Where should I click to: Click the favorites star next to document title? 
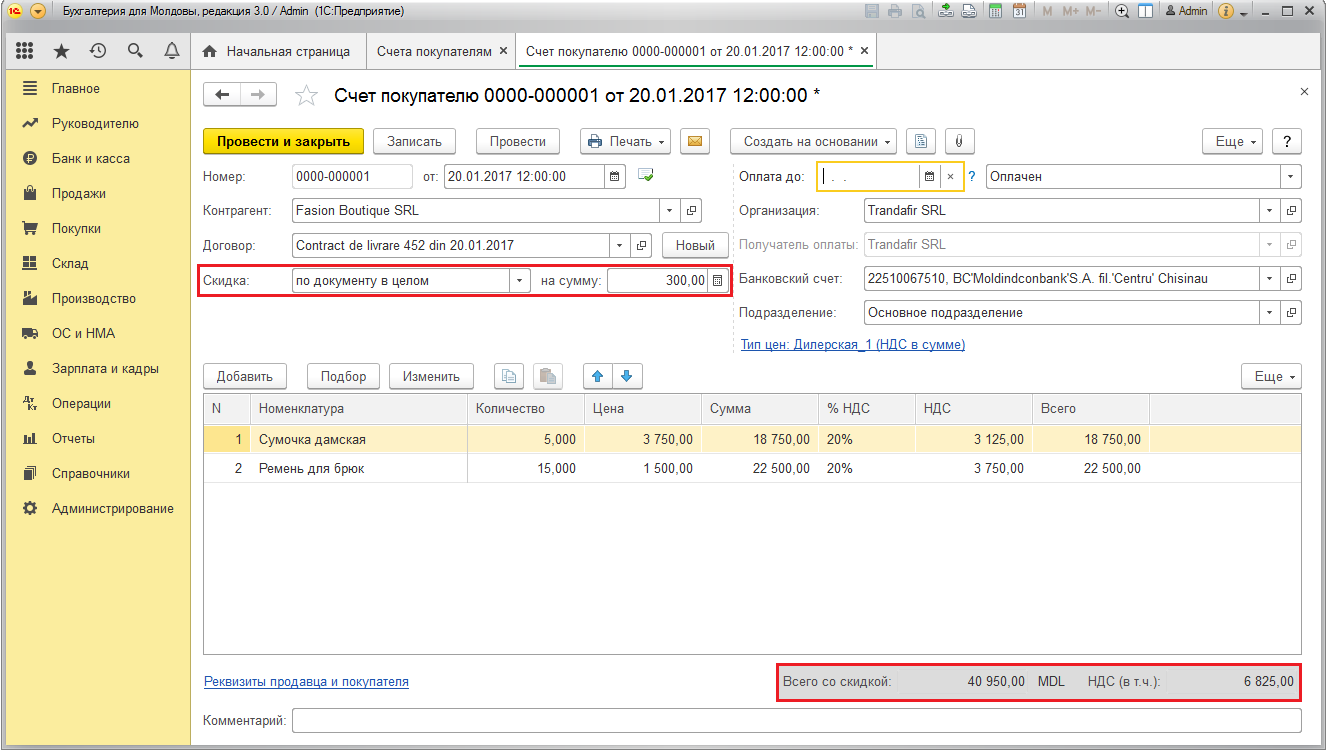(x=307, y=95)
